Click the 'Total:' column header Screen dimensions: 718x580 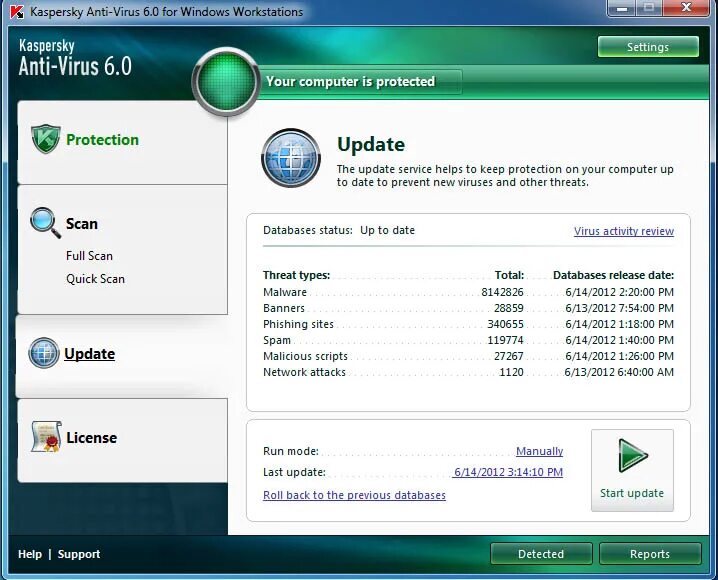click(x=509, y=275)
